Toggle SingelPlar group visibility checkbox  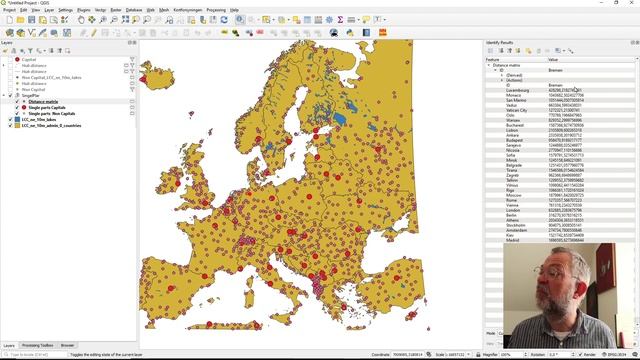(x=11, y=96)
